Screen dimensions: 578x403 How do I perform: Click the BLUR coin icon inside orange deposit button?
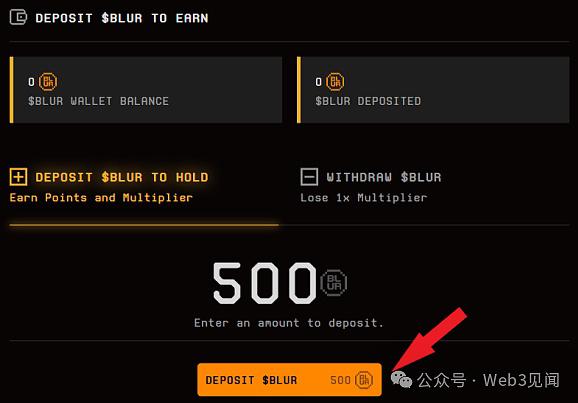point(364,380)
